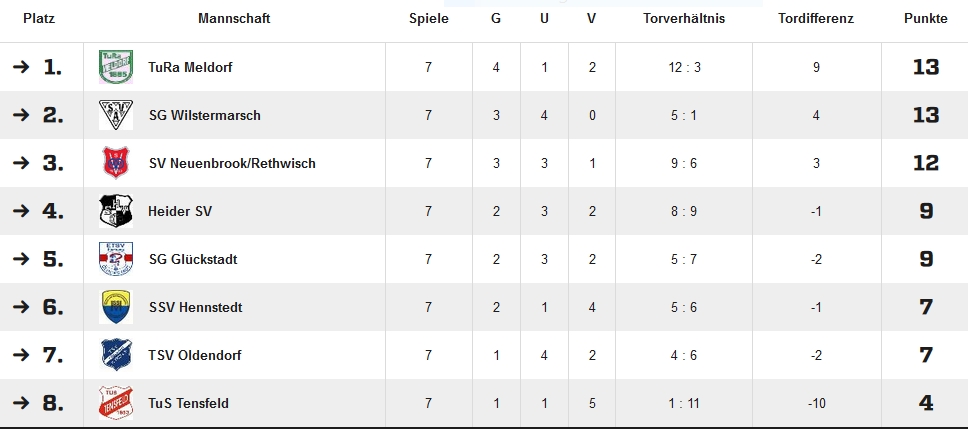Click the Tordifferenz column header
The height and width of the screenshot is (429, 968).
(816, 19)
